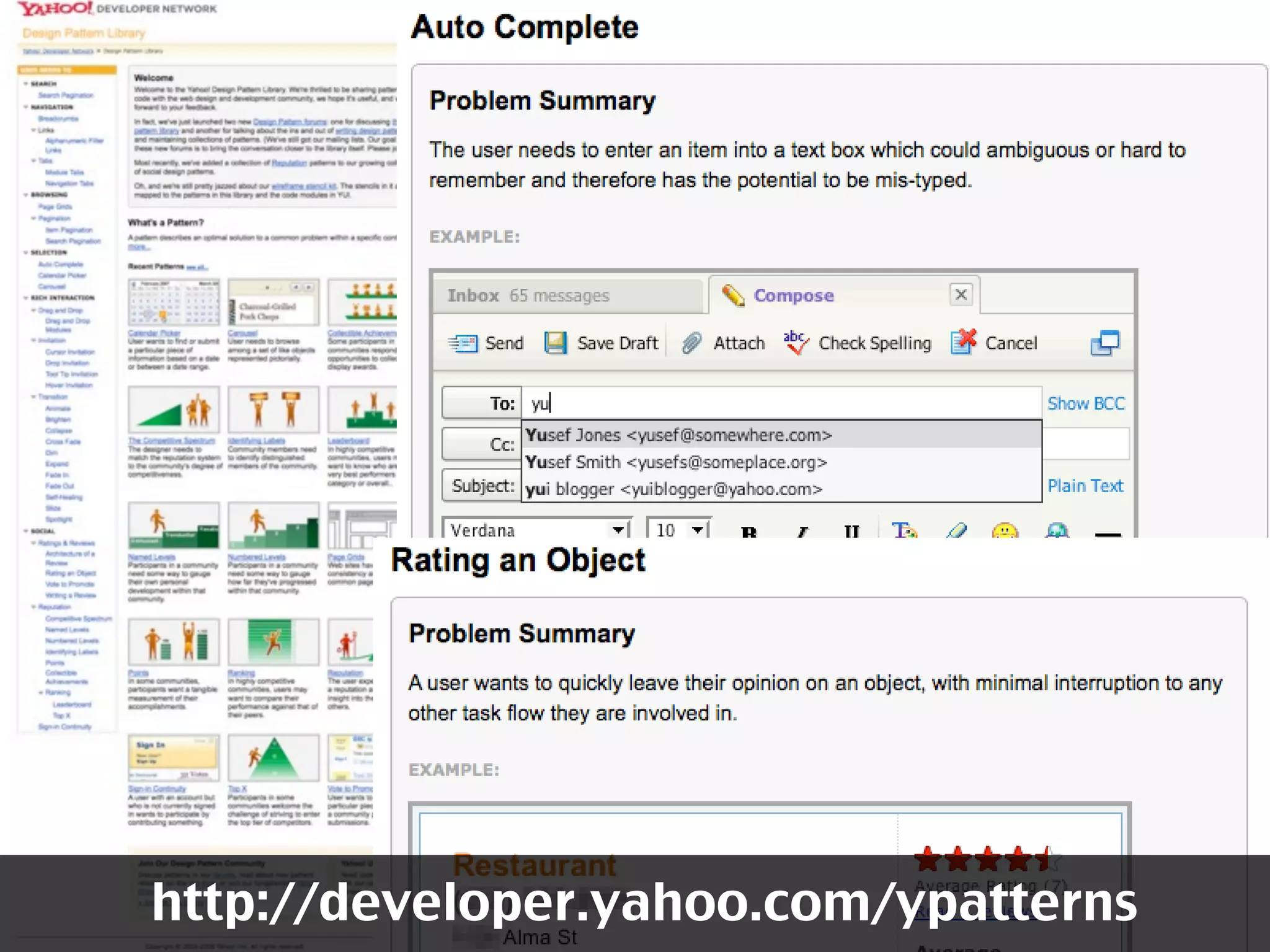Screen dimensions: 1270x952
Task: Choose the yui blogger autocomplete suggestion
Action: [781, 489]
